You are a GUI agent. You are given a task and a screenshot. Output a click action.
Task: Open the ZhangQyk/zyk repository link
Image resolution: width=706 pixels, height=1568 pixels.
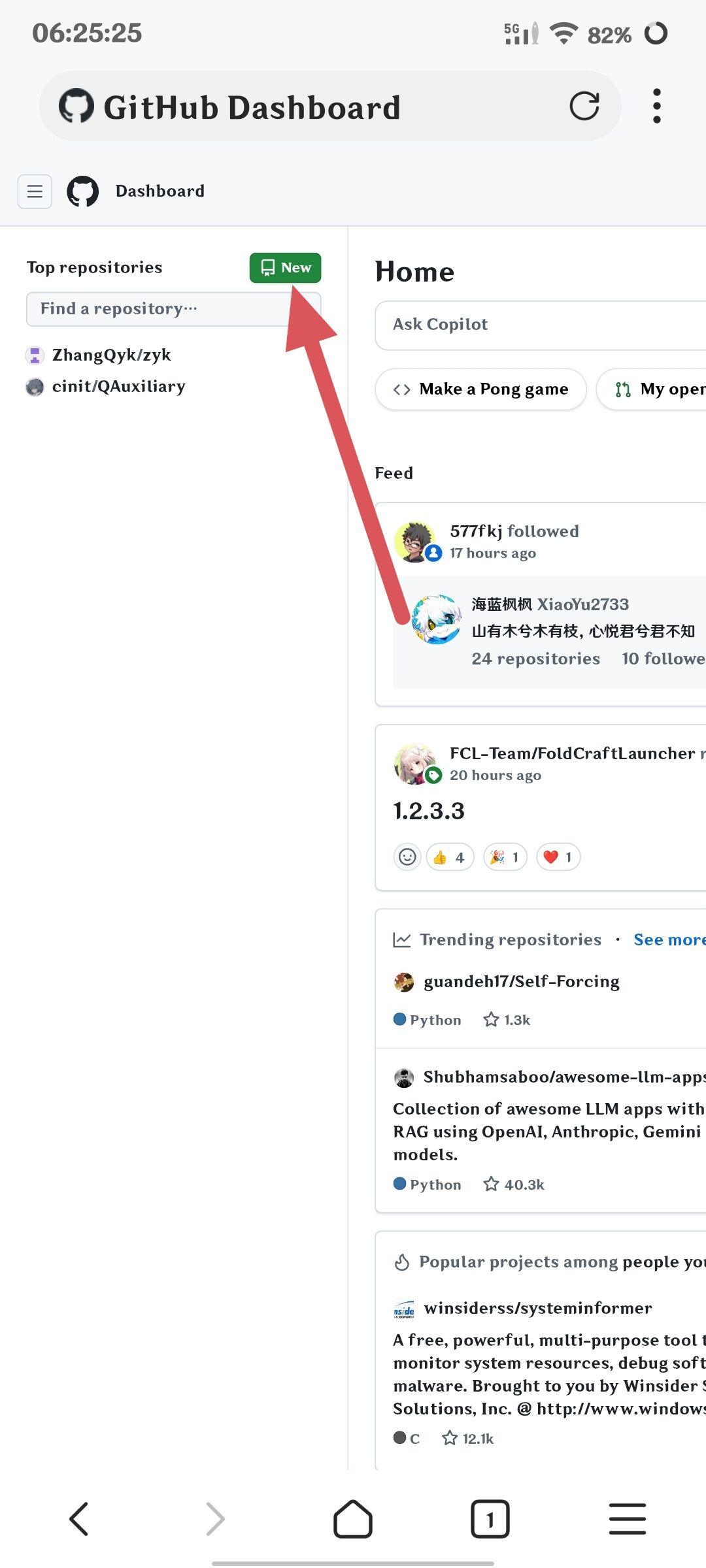point(112,355)
